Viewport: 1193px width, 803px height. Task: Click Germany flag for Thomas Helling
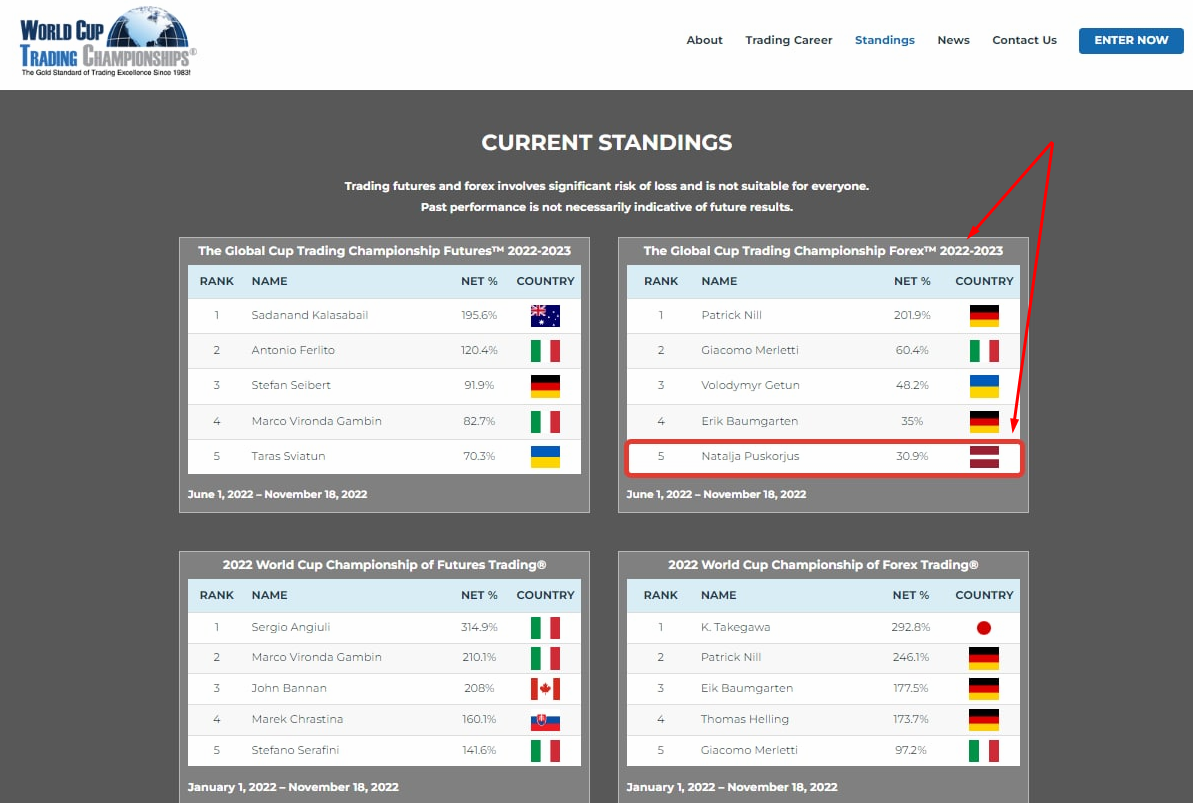(x=984, y=720)
